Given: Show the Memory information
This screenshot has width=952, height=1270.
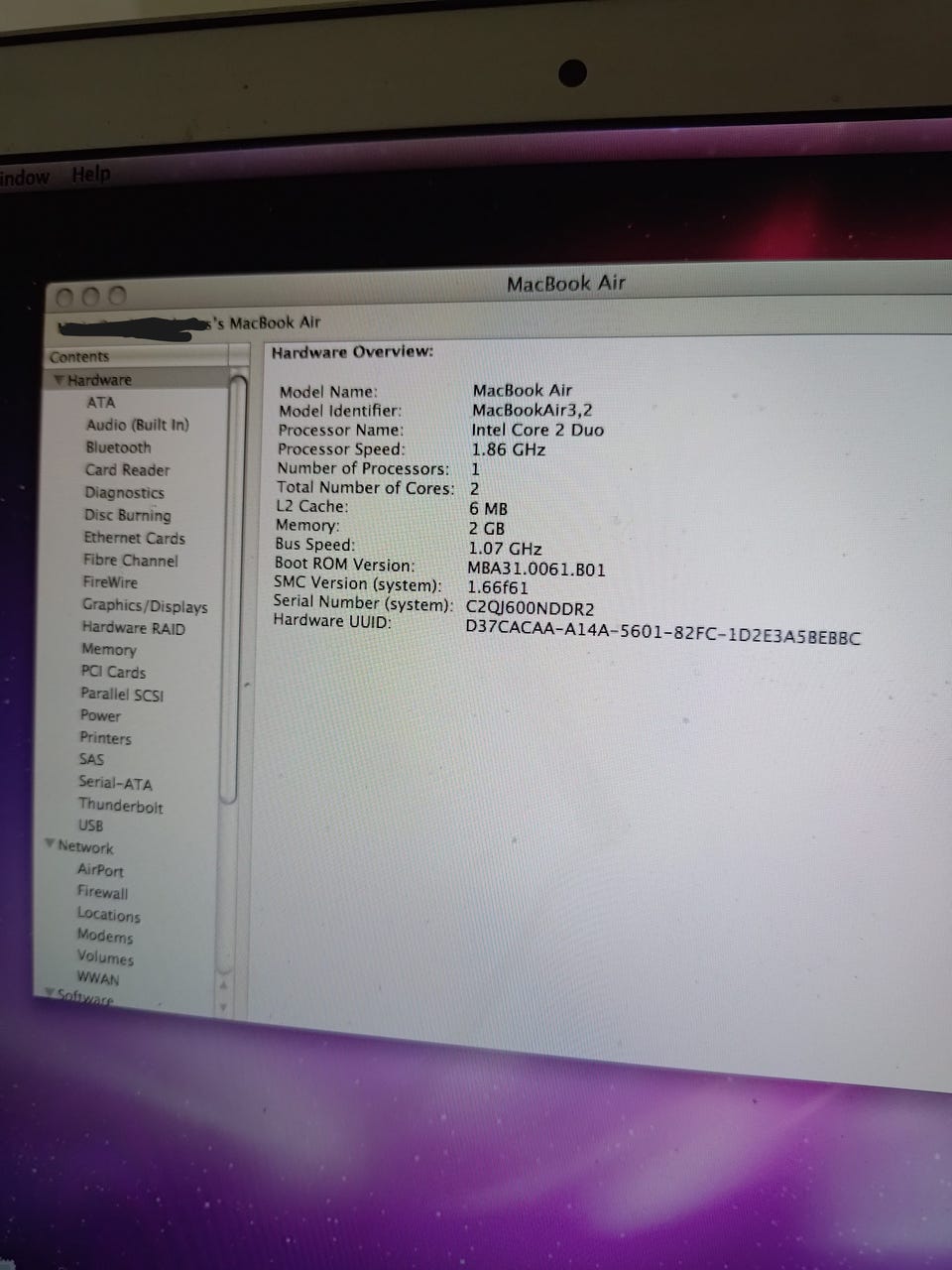Looking at the screenshot, I should [x=109, y=650].
